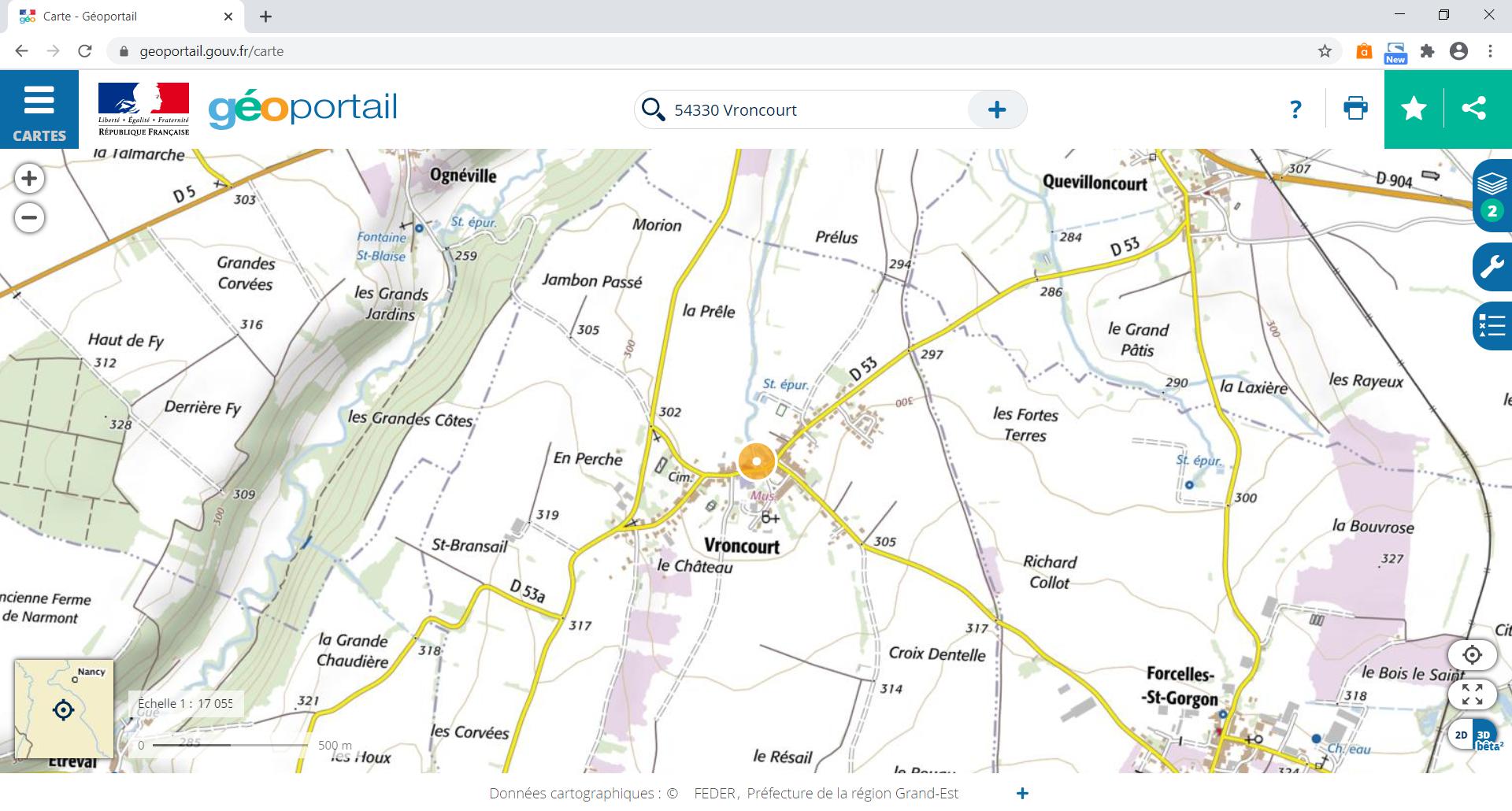
Task: Click the Ognéville label on map
Action: 463,176
